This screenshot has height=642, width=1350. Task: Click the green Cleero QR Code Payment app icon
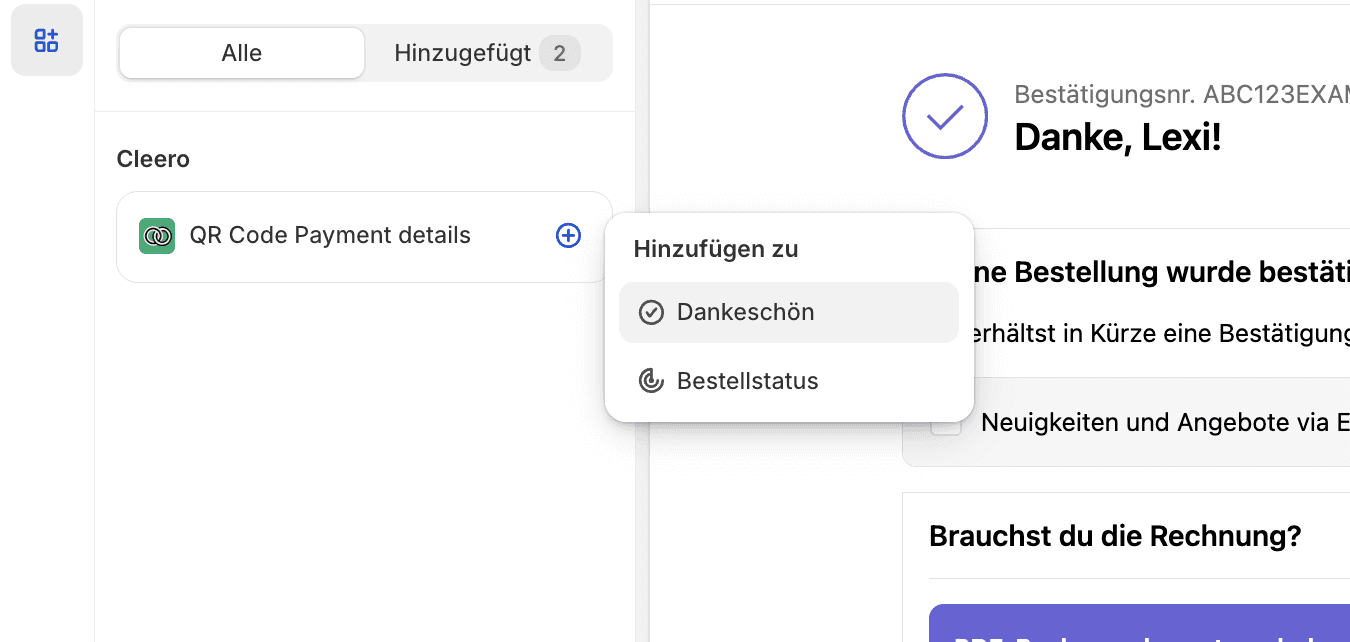click(157, 235)
